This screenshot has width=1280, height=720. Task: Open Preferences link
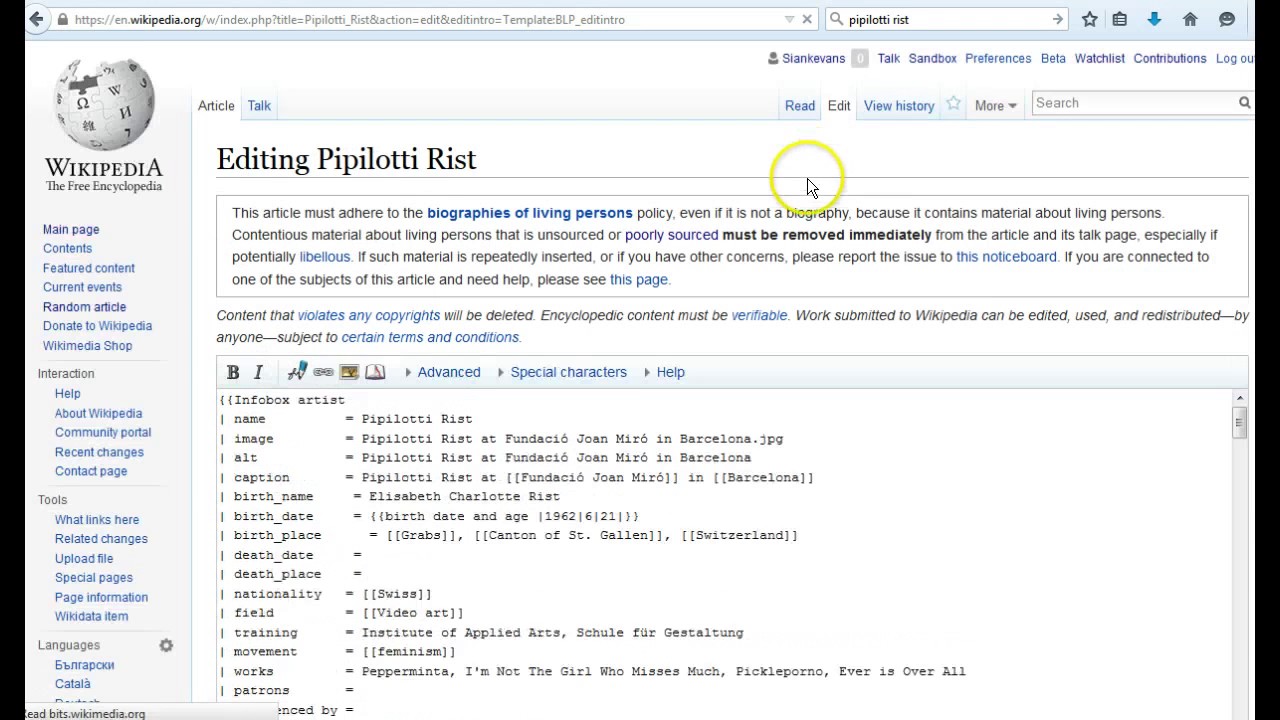click(998, 59)
